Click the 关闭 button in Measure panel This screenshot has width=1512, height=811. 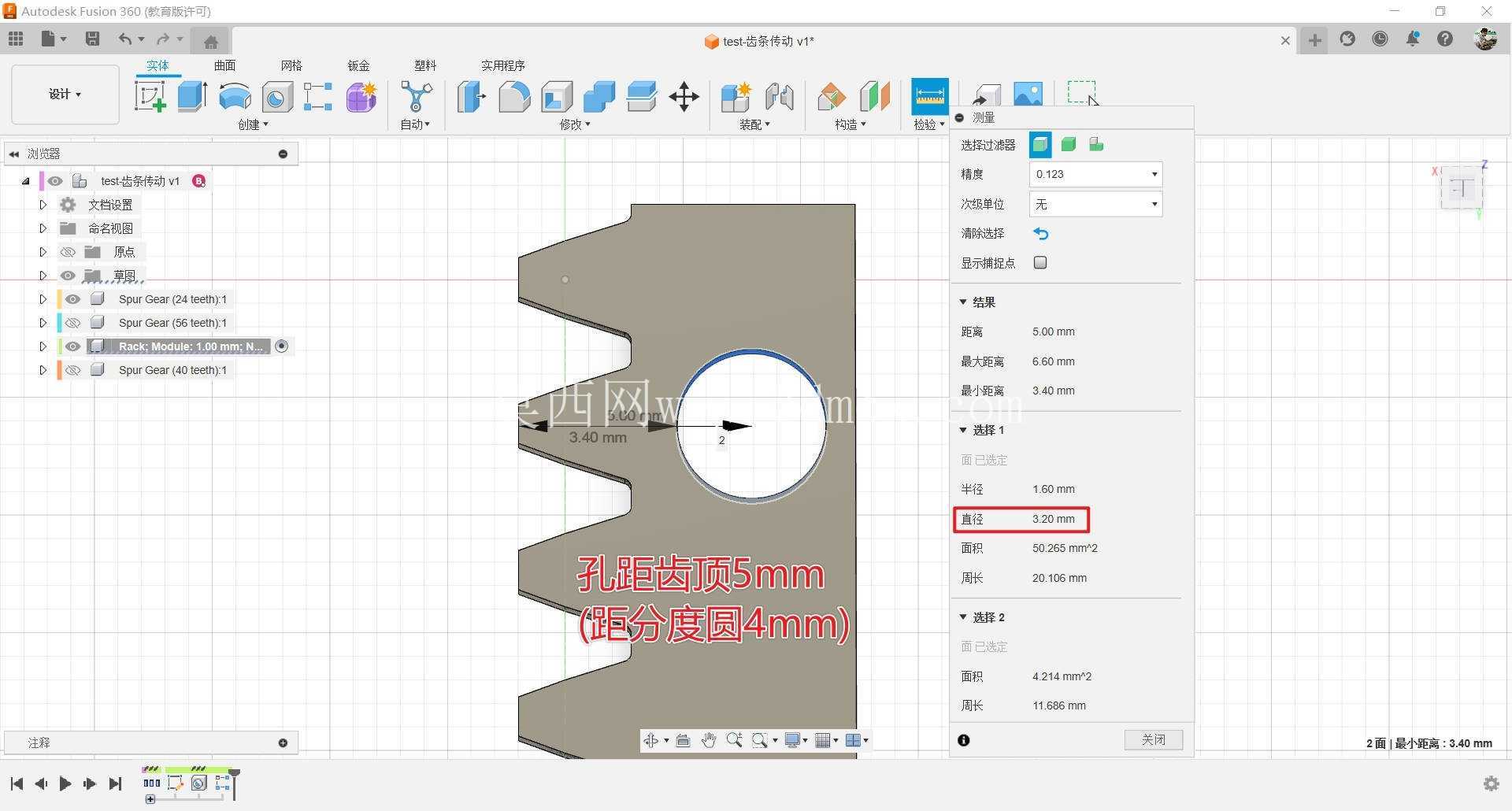click(x=1154, y=739)
